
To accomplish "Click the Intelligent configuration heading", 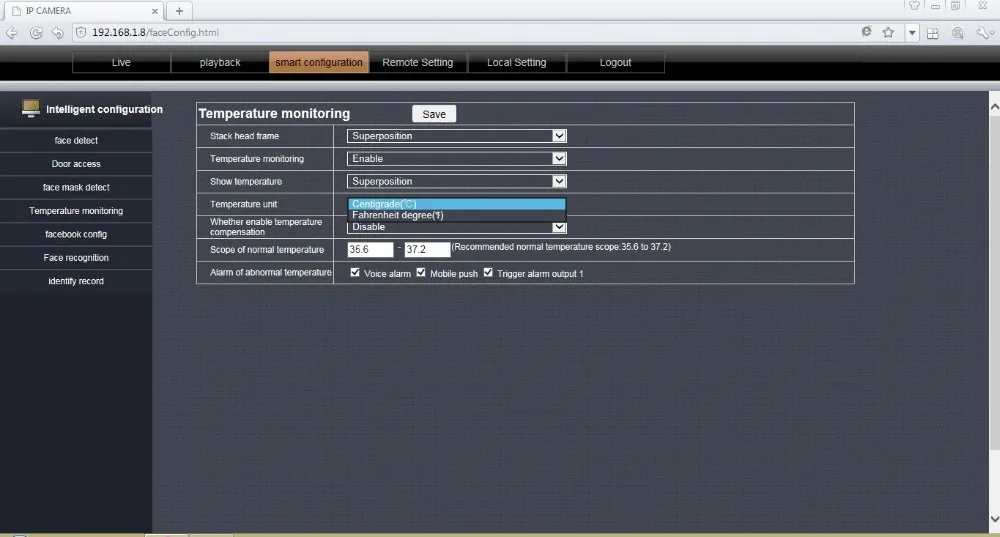I will coord(104,109).
